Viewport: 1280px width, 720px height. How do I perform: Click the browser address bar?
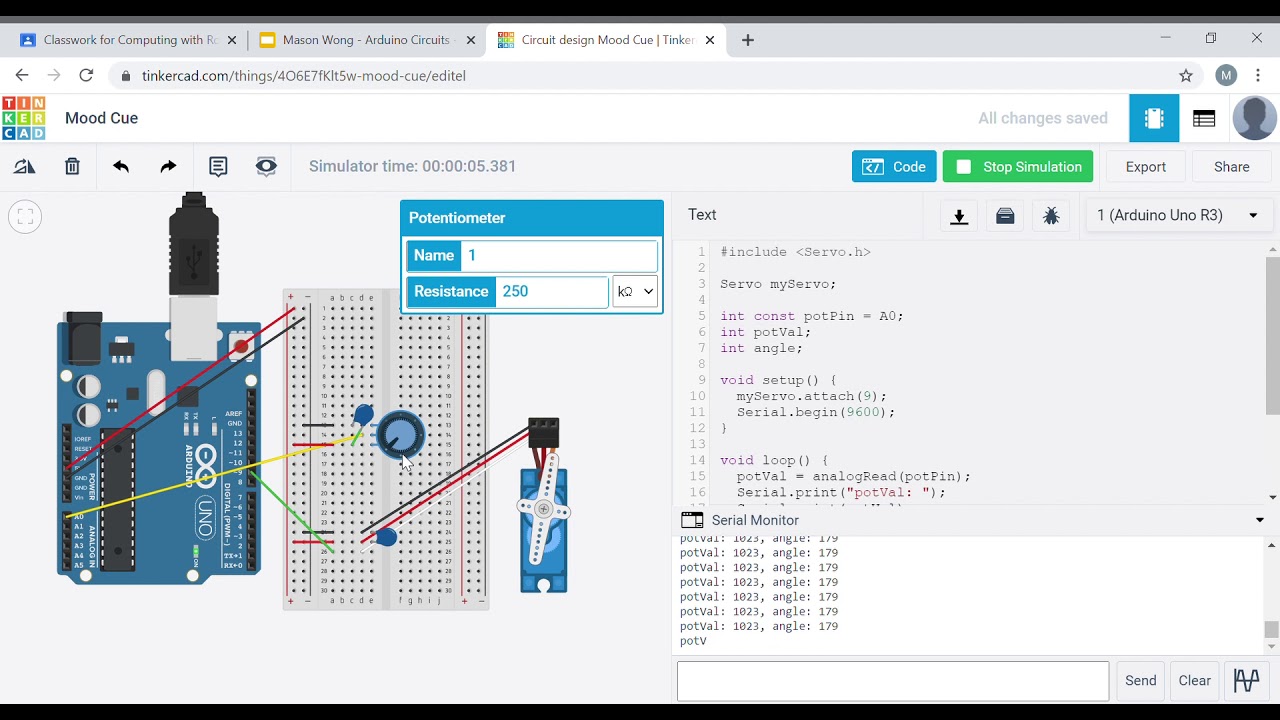pos(640,76)
